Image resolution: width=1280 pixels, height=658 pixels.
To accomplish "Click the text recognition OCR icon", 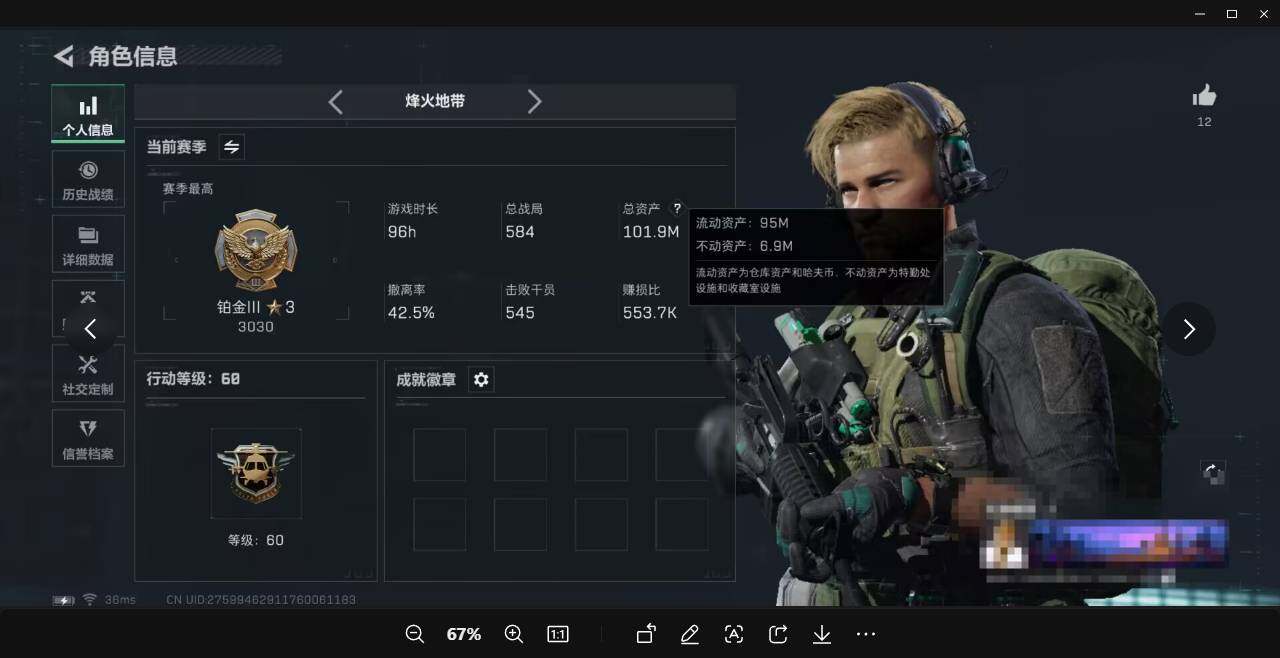I will click(x=734, y=634).
